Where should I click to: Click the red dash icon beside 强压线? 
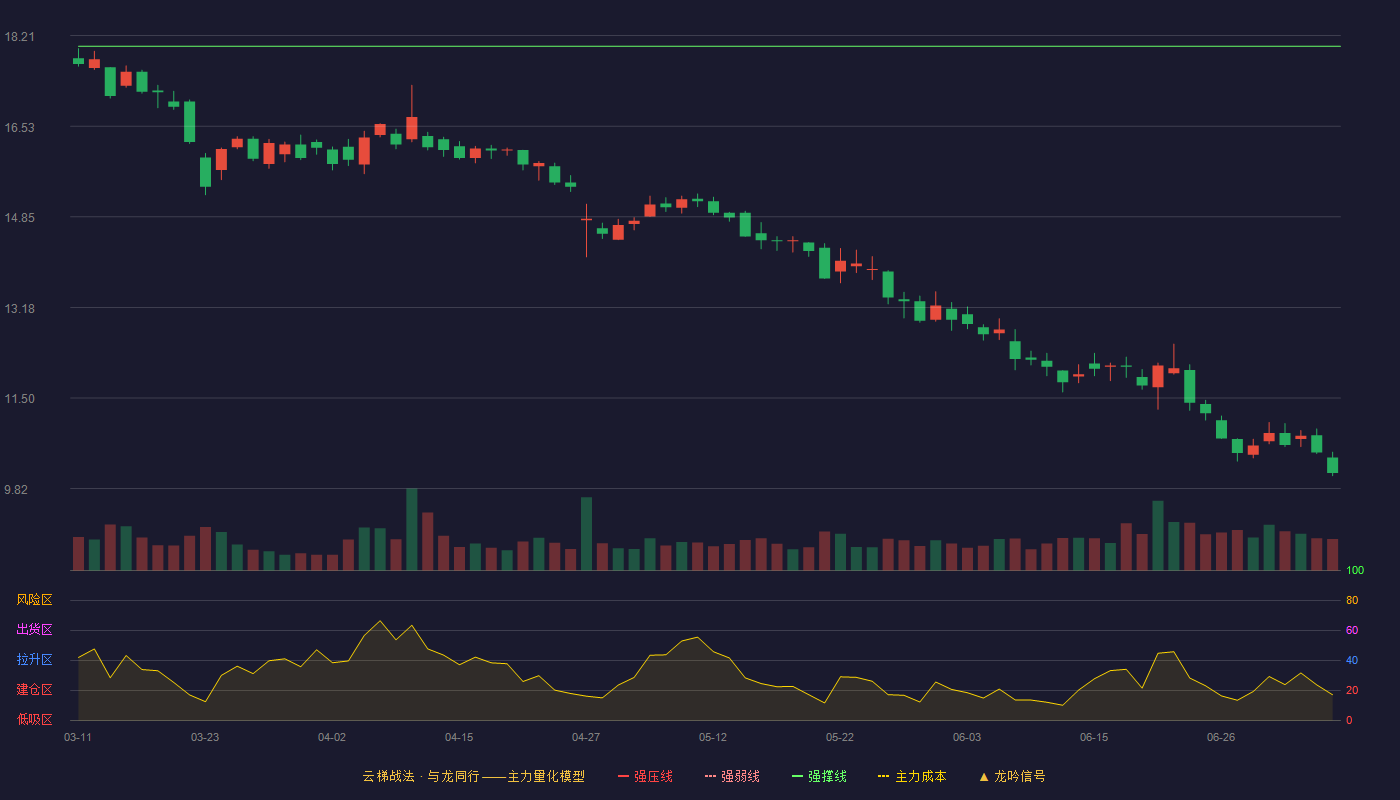(624, 776)
